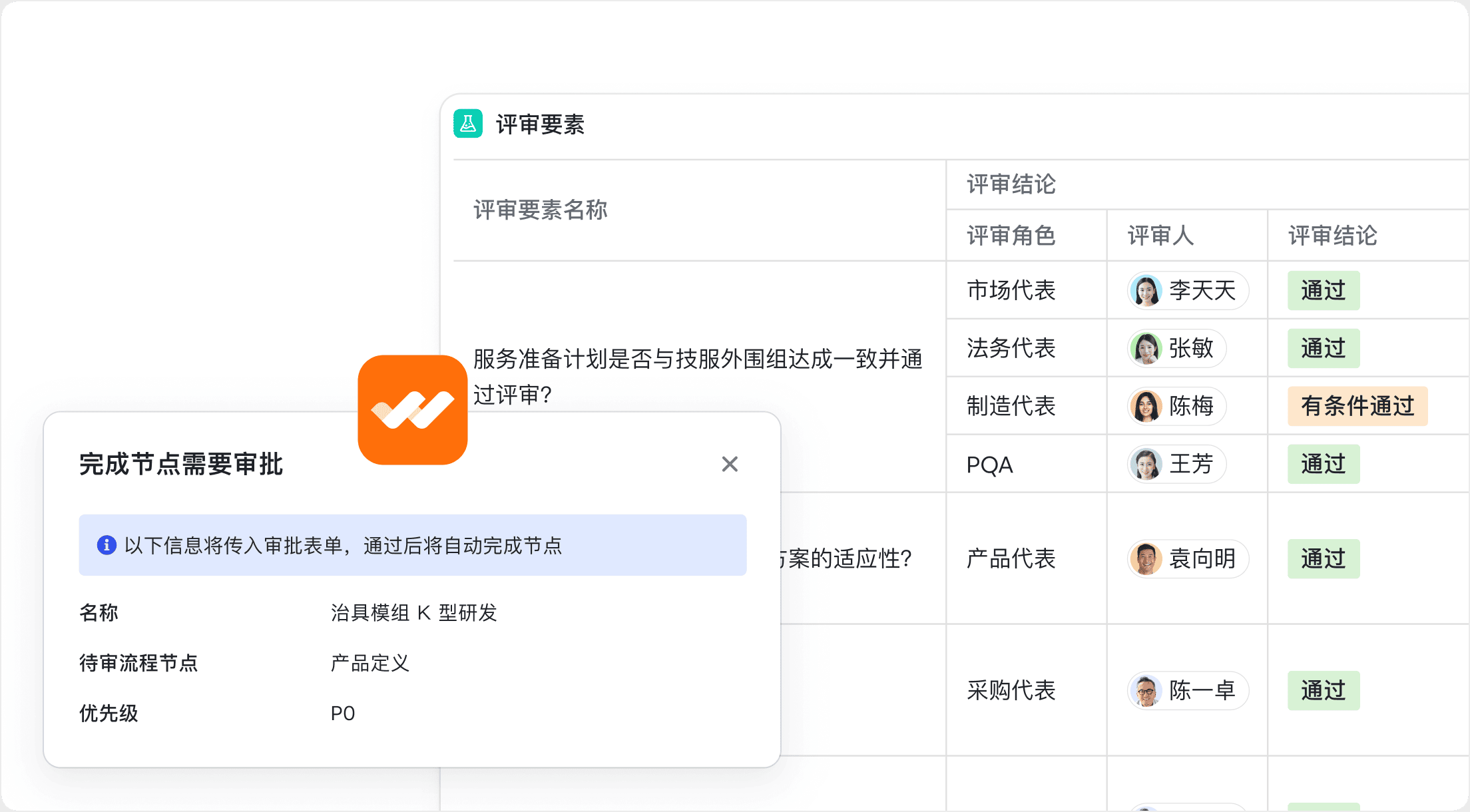Click the blue info icon in the banner
The height and width of the screenshot is (812, 1470).
coord(107,545)
